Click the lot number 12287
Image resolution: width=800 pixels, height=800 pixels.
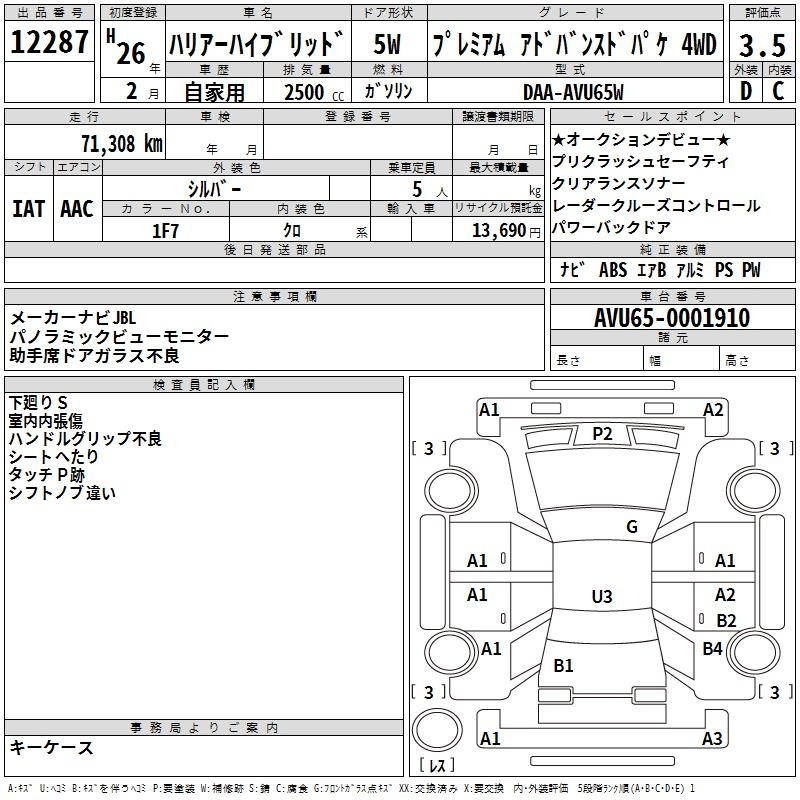coord(50,43)
